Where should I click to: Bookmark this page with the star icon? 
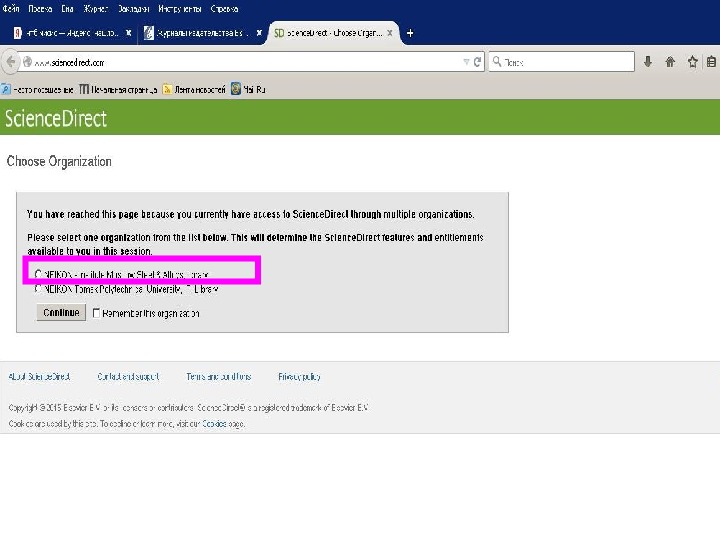(692, 62)
